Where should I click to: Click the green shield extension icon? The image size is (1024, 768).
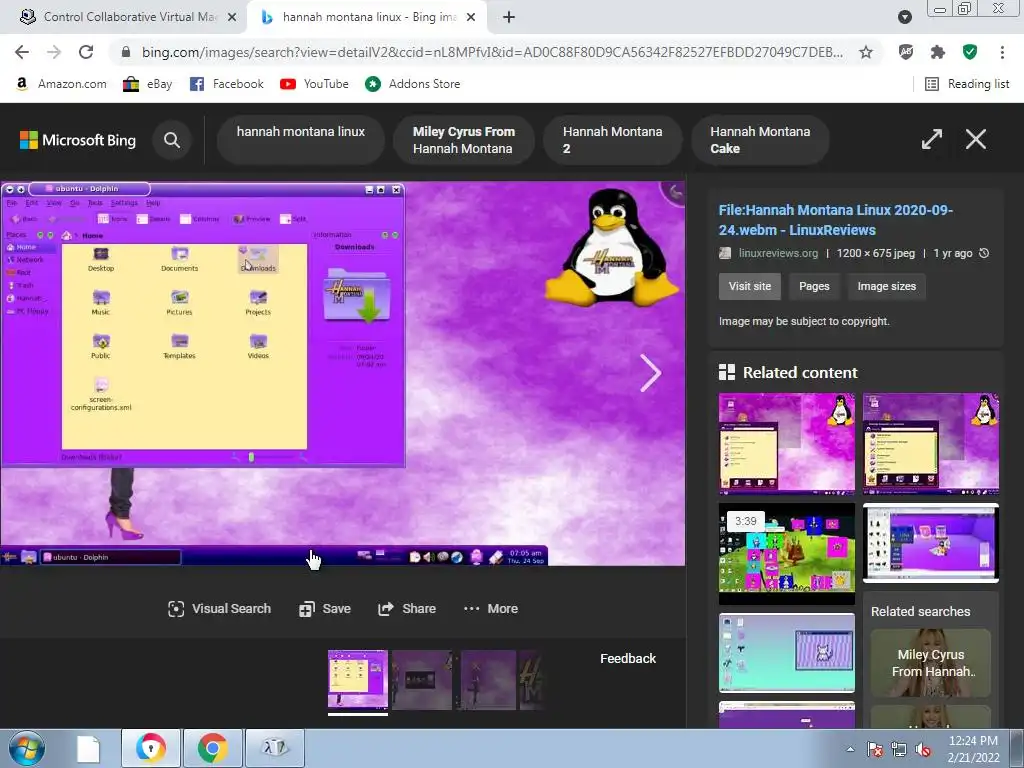click(x=970, y=52)
